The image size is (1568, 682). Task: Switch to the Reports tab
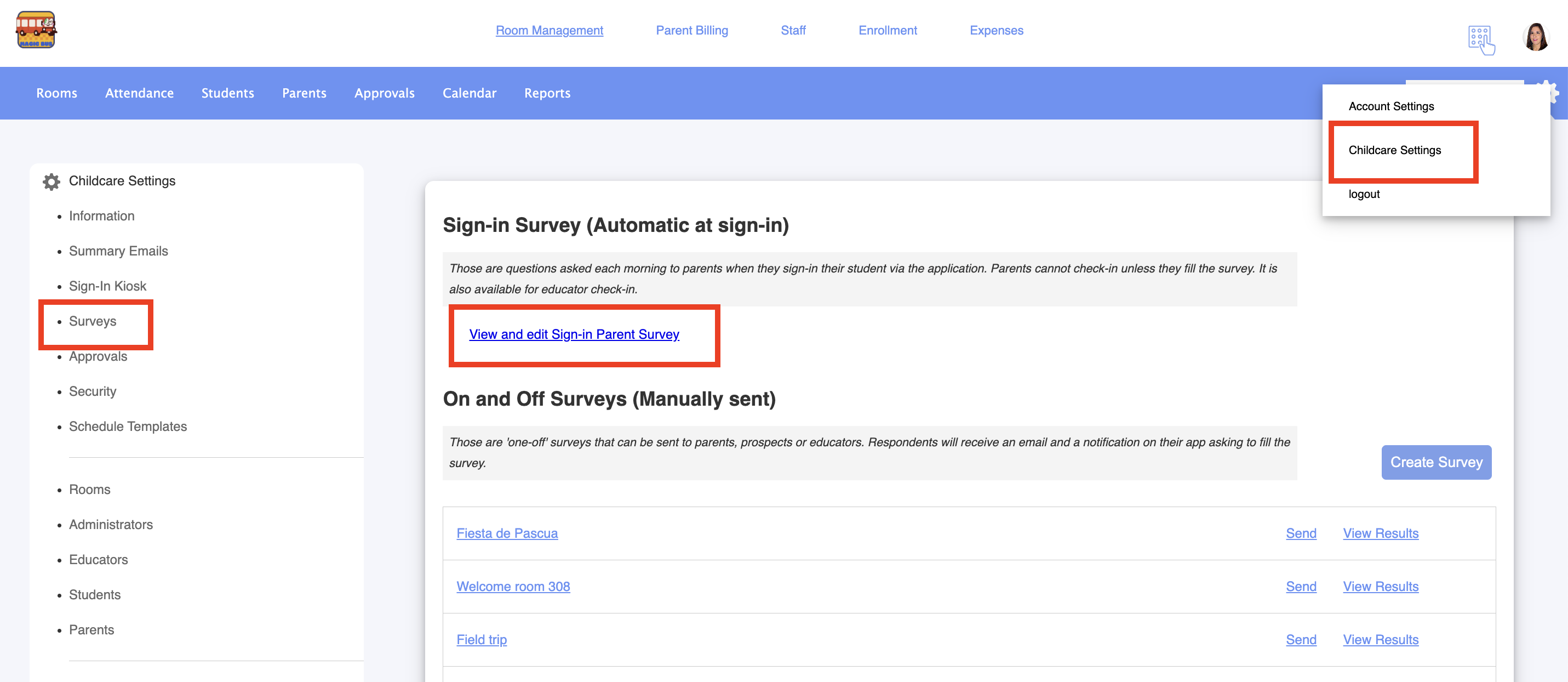tap(547, 93)
